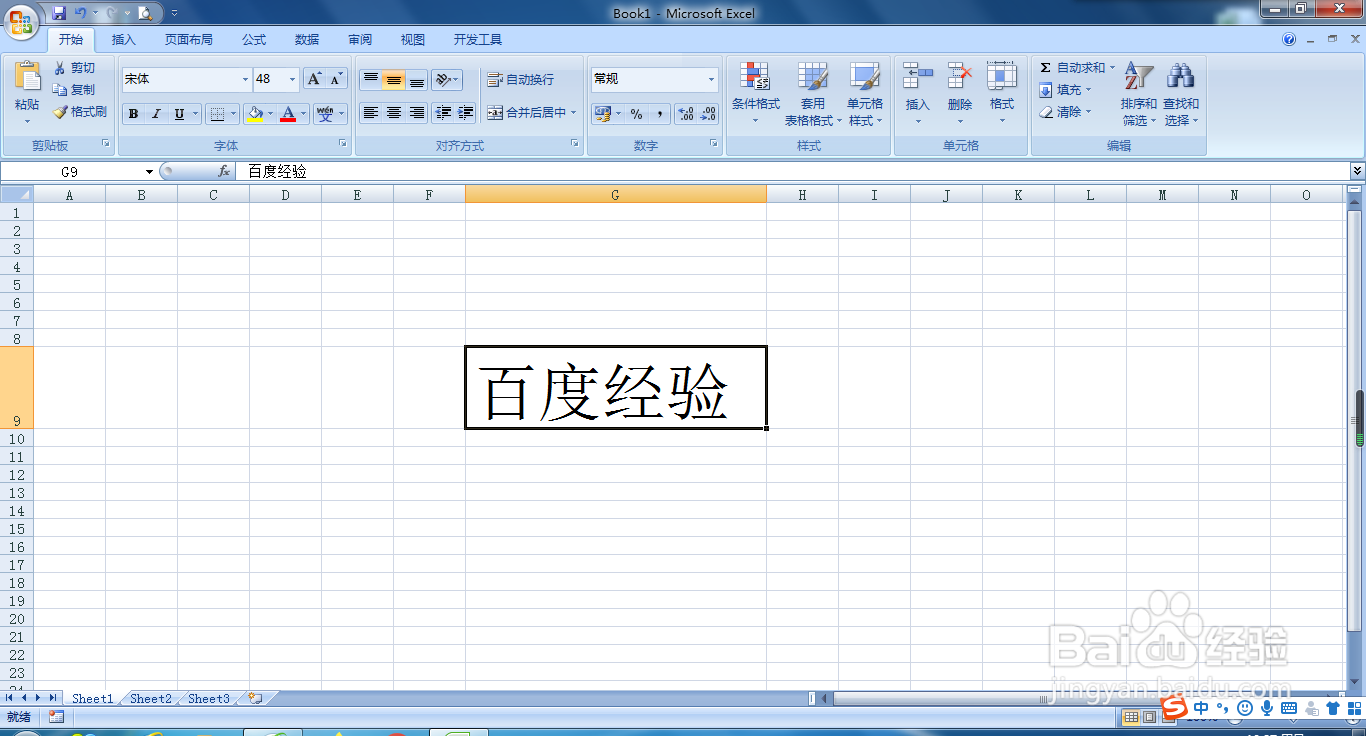The height and width of the screenshot is (736, 1366).
Task: Enable 自动换行 wrap text
Action: [x=520, y=79]
